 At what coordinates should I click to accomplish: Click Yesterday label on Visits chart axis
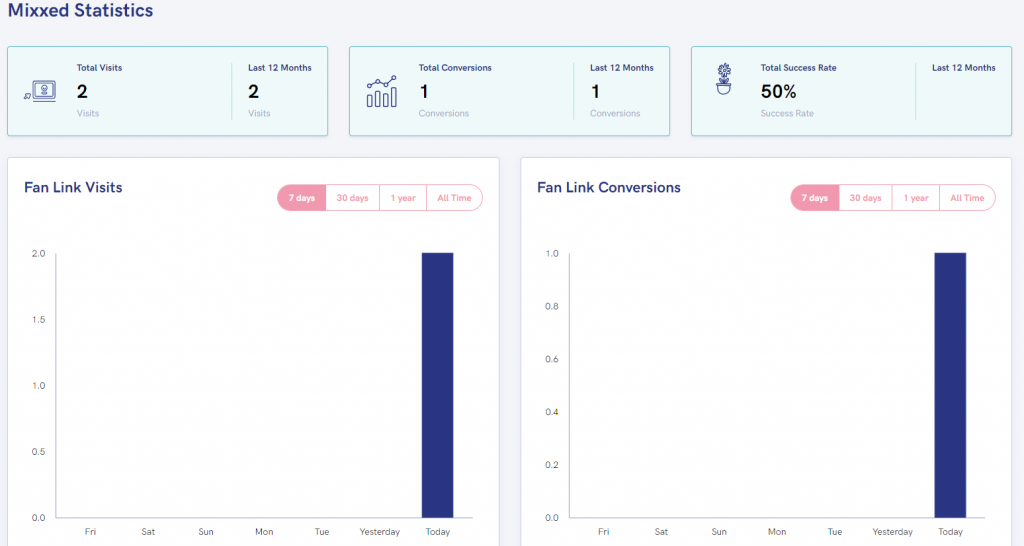click(x=379, y=532)
